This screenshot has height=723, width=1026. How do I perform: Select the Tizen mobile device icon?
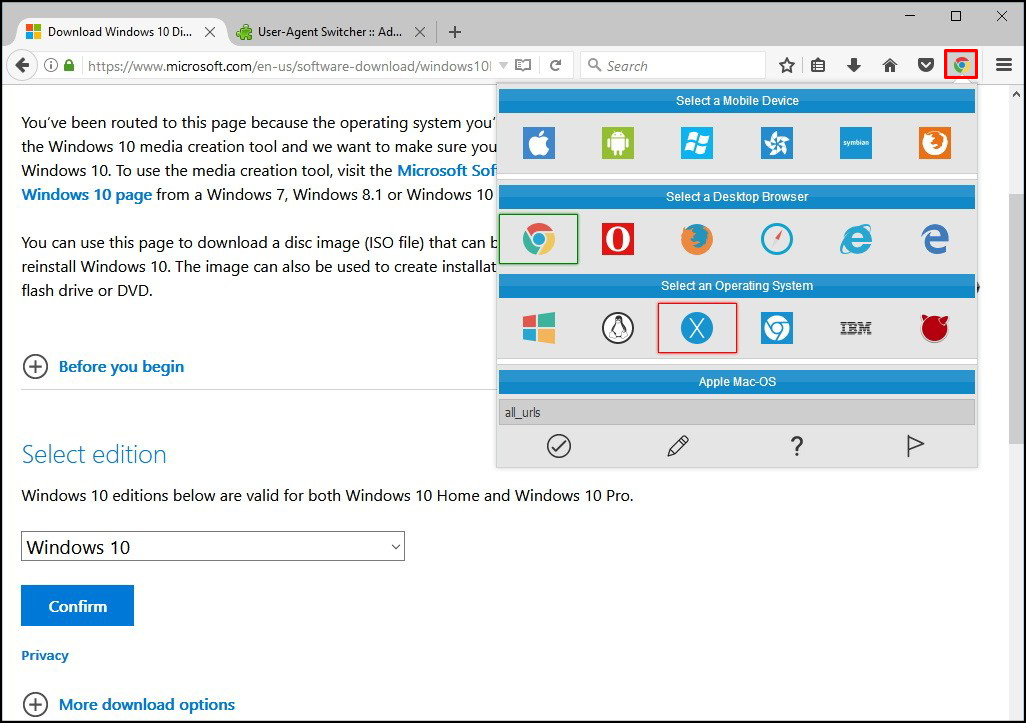(x=777, y=143)
